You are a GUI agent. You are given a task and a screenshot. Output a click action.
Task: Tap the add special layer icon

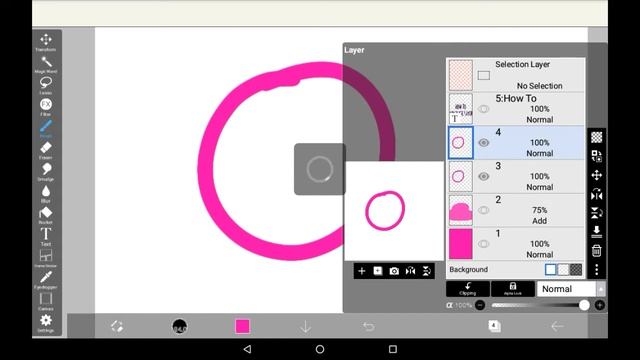[x=378, y=271]
